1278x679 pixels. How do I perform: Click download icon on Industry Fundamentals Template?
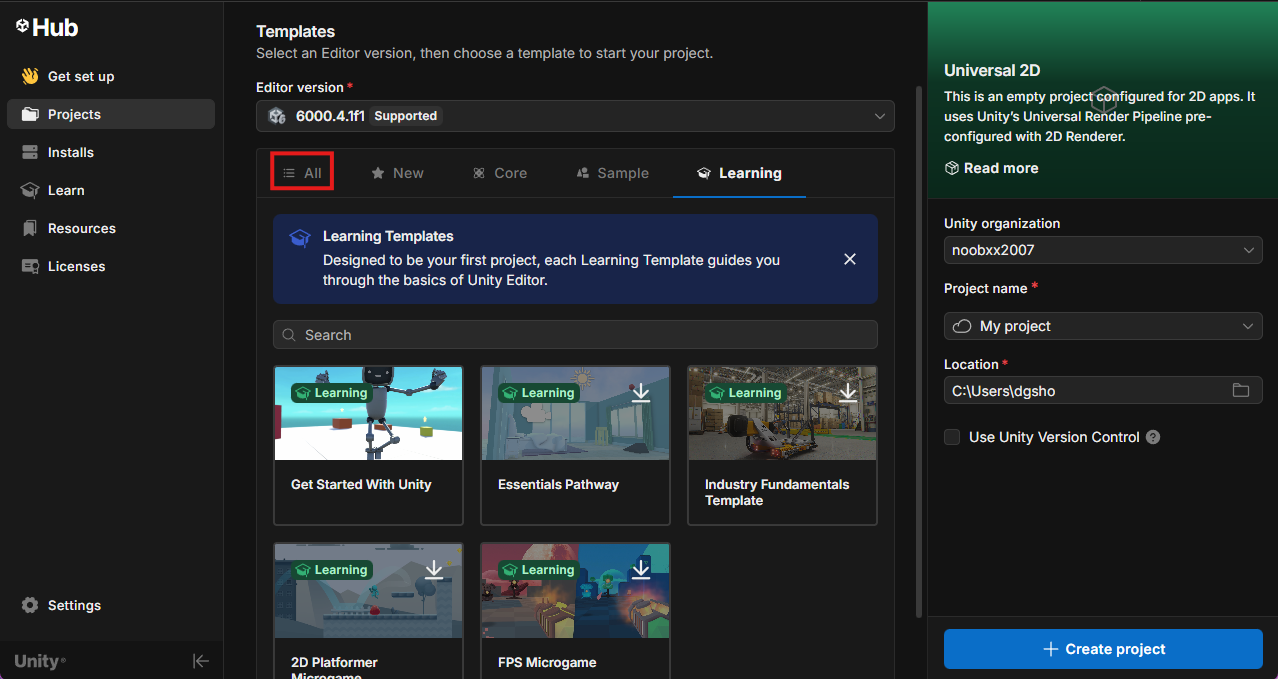tap(848, 393)
